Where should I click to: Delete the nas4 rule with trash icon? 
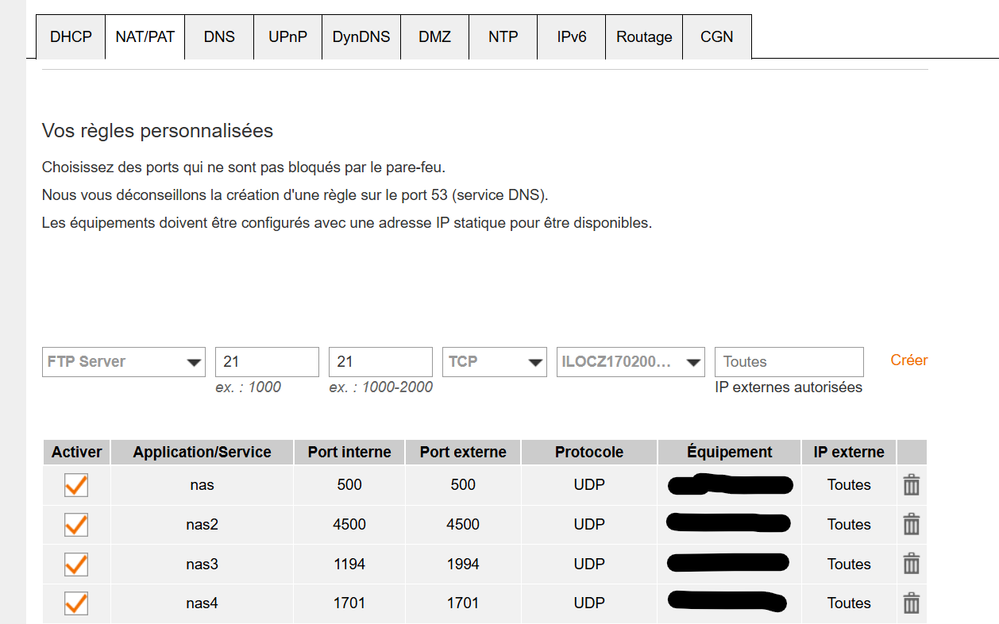[911, 602]
